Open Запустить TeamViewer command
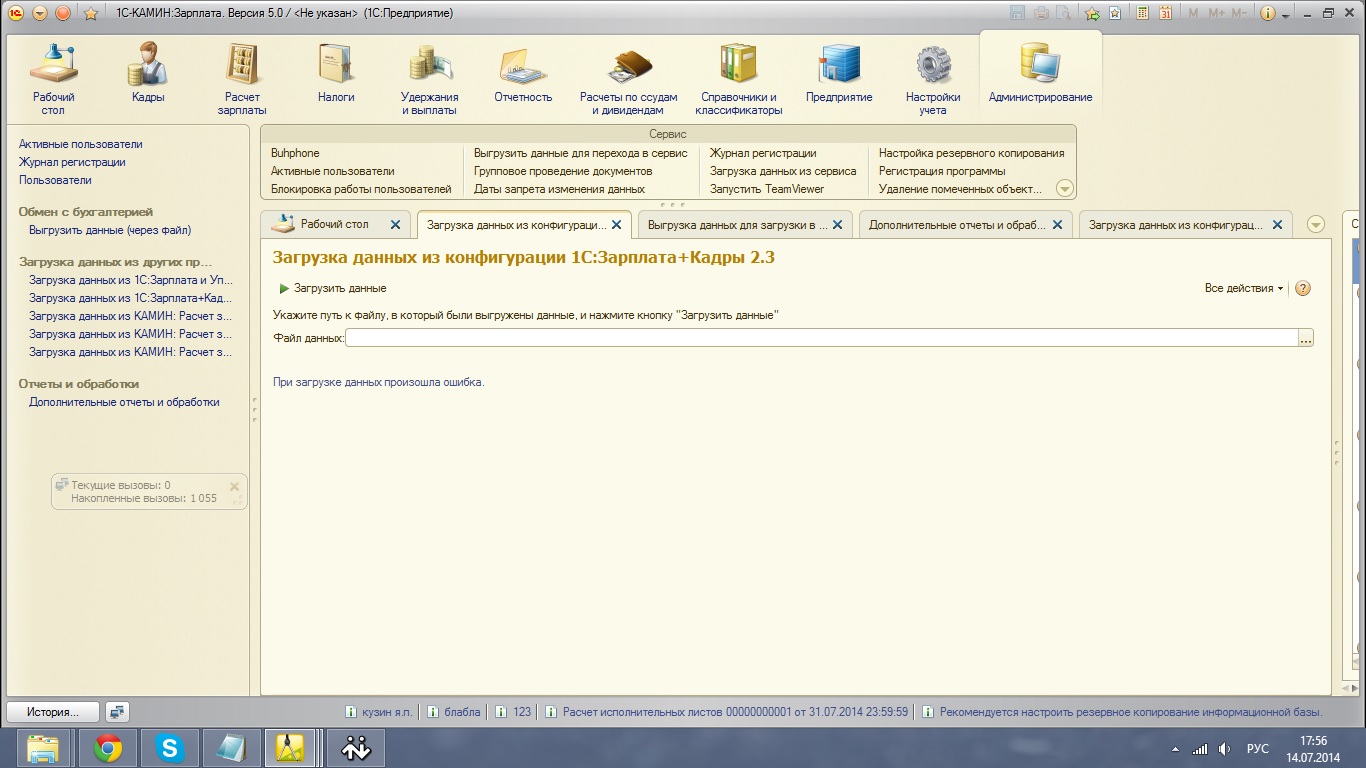 767,189
